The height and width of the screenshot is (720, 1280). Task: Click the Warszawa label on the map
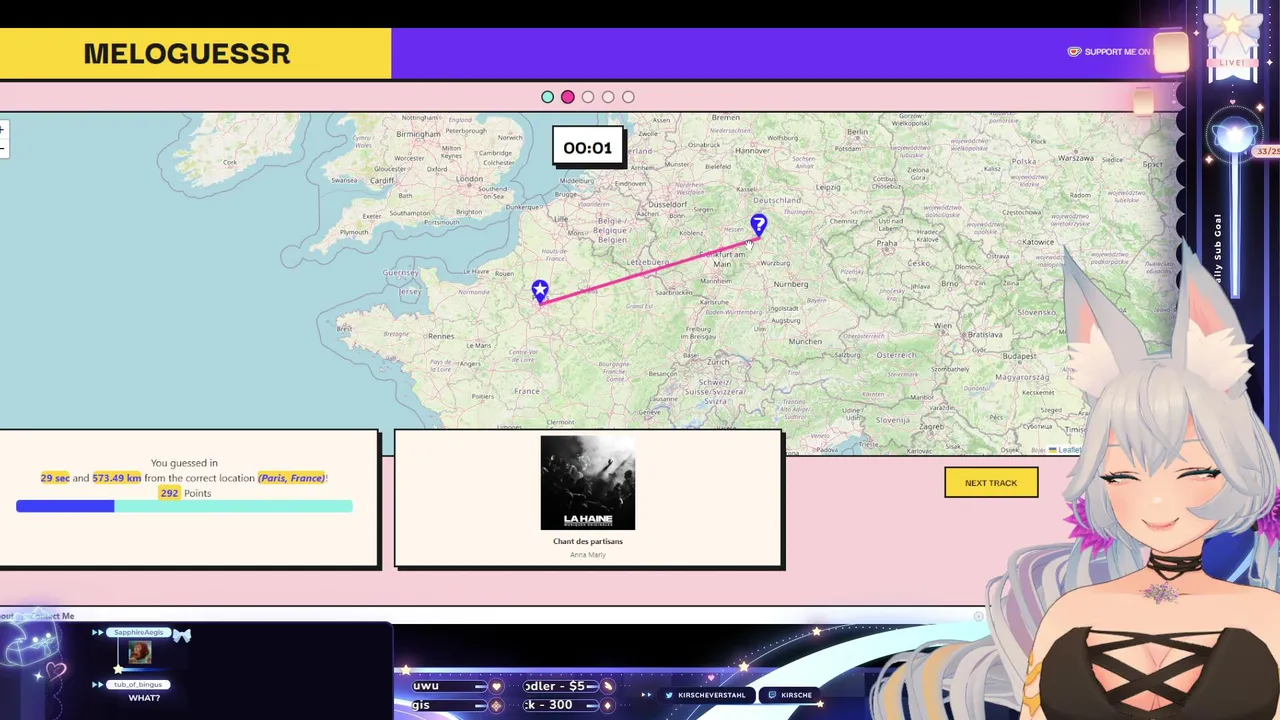[1076, 158]
